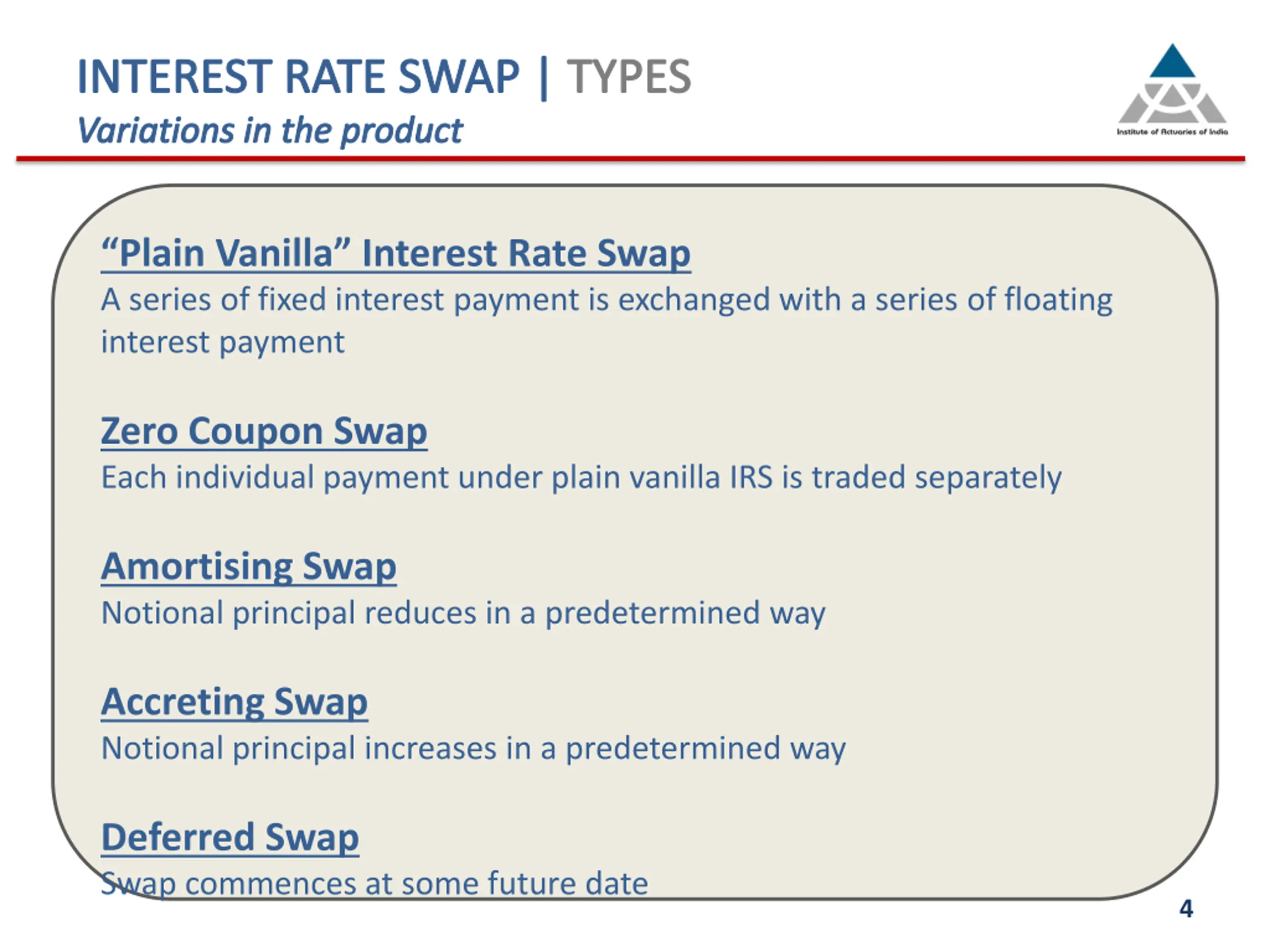Click the Deferred Swap heading
The width and height of the screenshot is (1270, 952).
tap(230, 837)
